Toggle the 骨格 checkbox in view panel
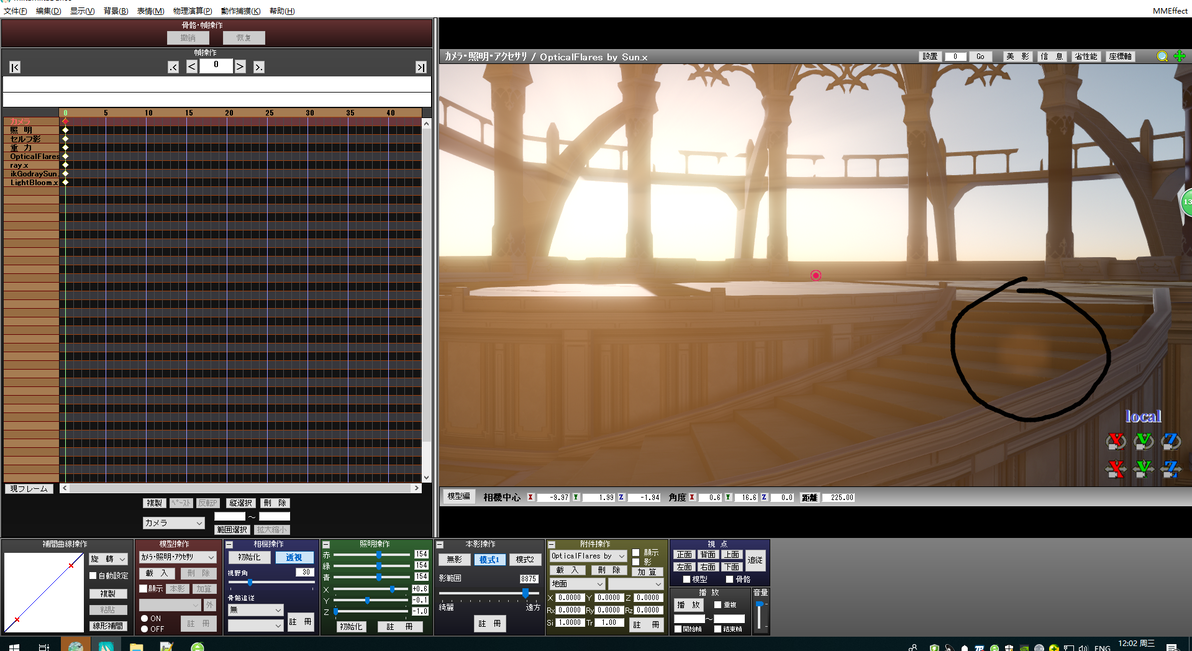 (730, 580)
